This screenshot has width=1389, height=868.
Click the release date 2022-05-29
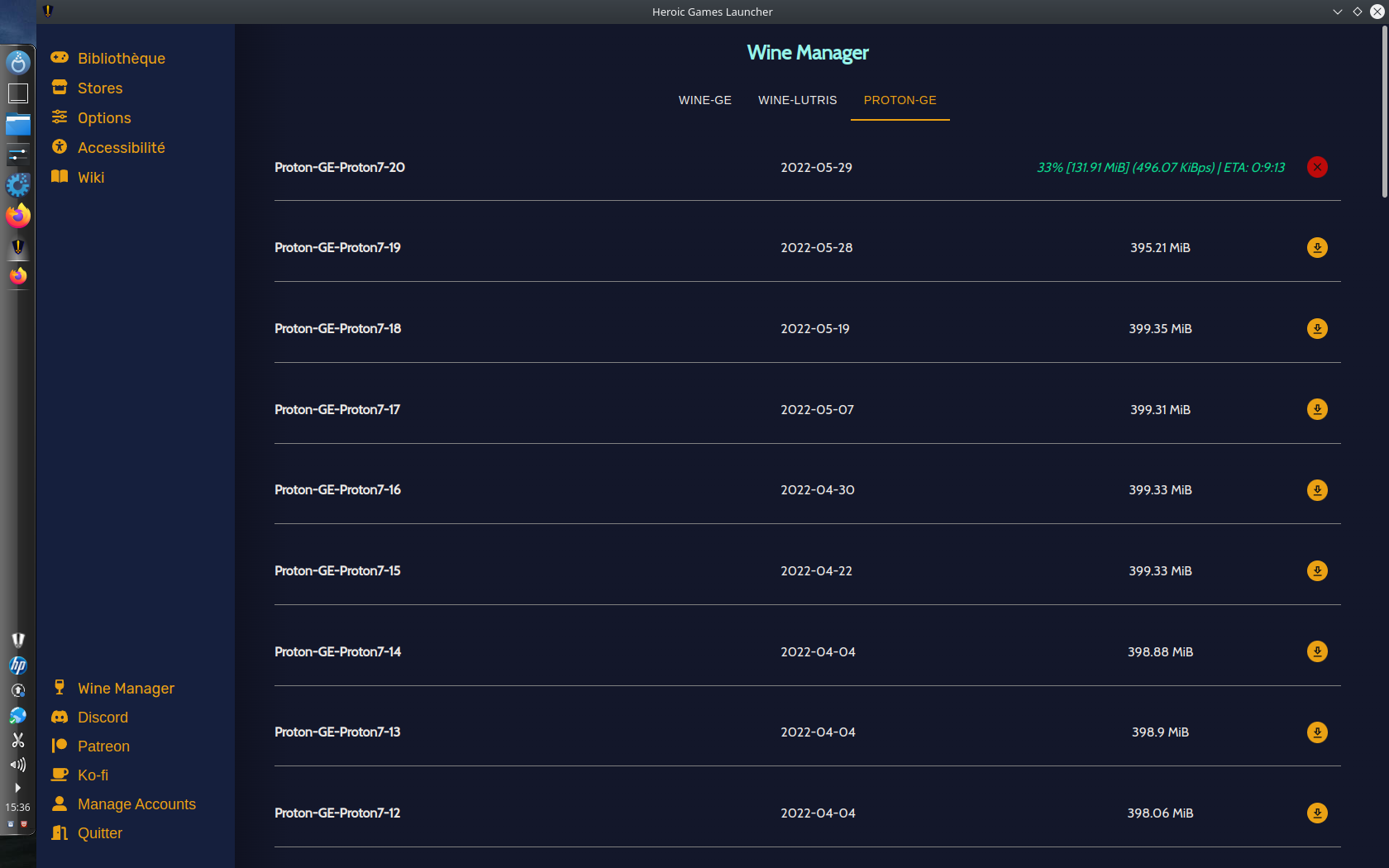817,168
